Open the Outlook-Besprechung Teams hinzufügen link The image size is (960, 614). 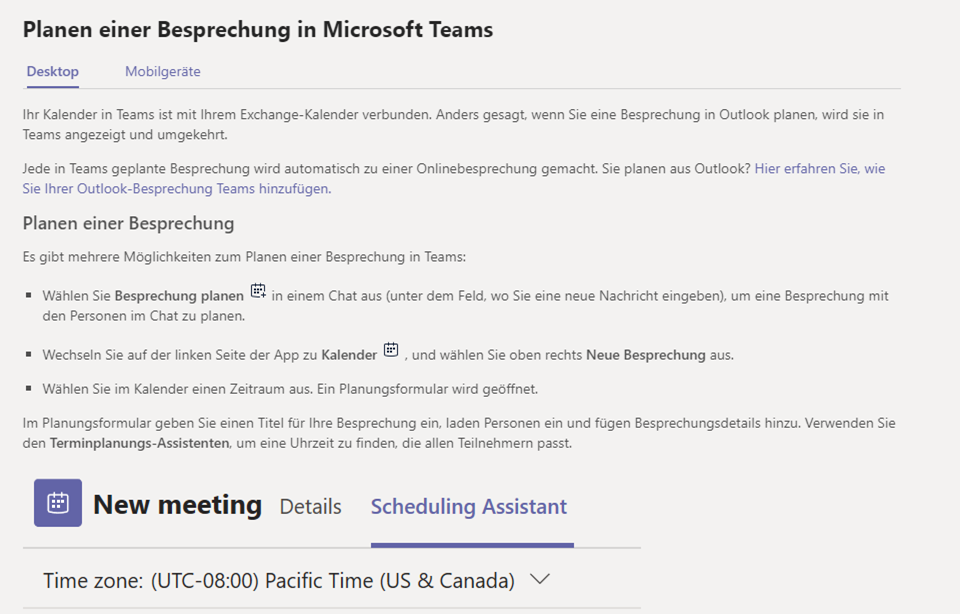point(177,189)
